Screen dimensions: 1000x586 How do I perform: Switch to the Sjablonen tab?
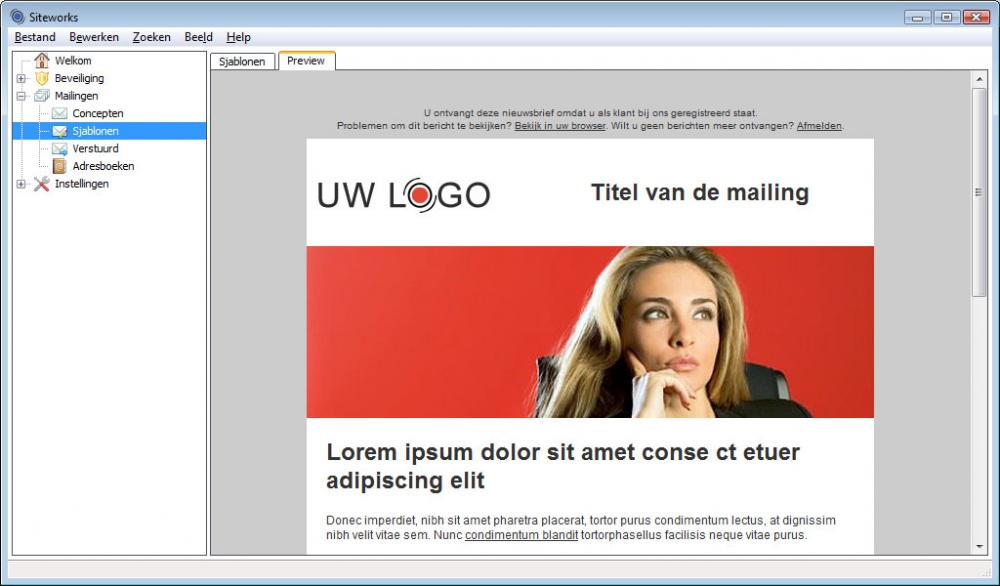point(242,61)
